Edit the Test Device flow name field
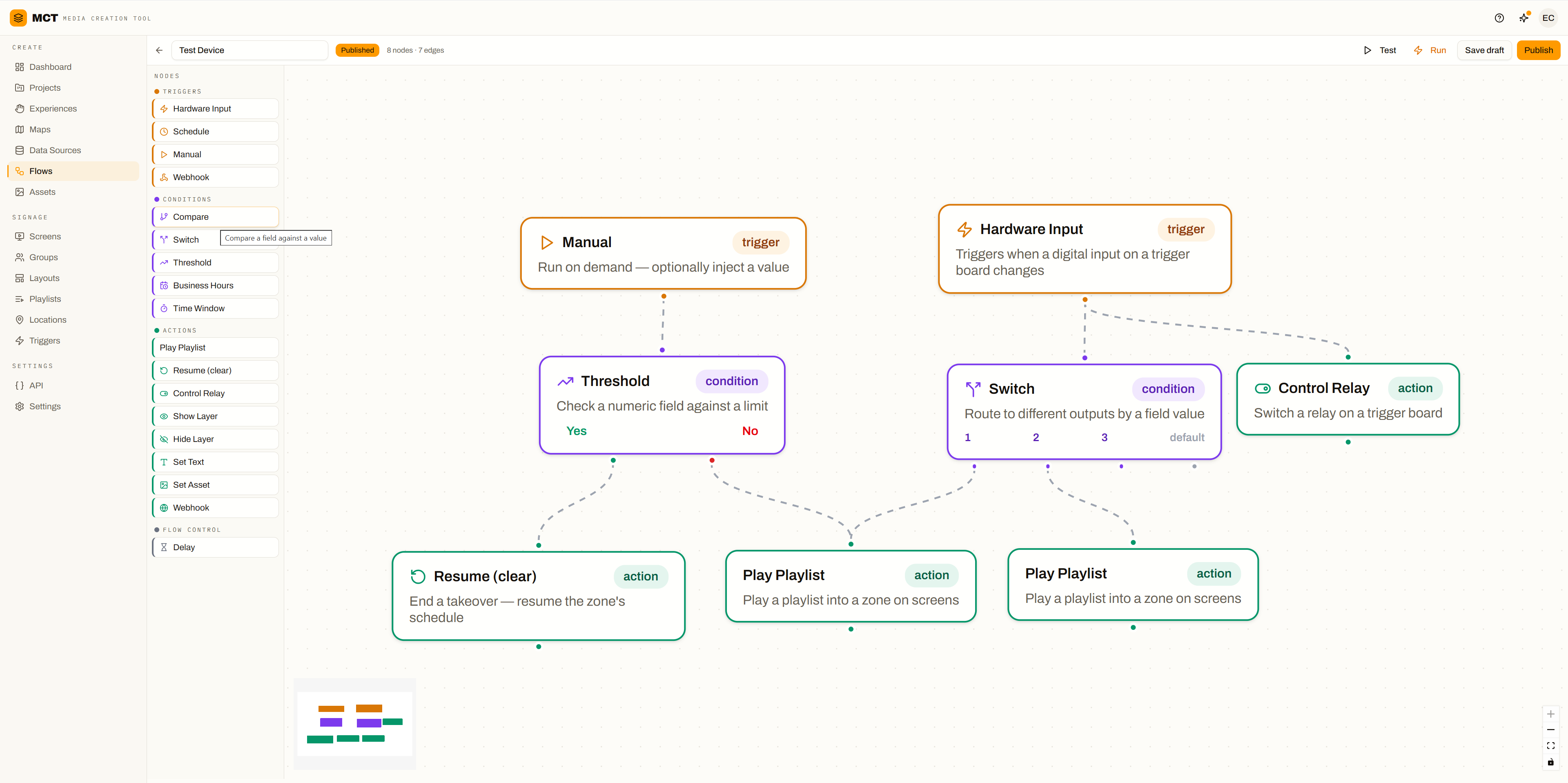 pos(249,51)
